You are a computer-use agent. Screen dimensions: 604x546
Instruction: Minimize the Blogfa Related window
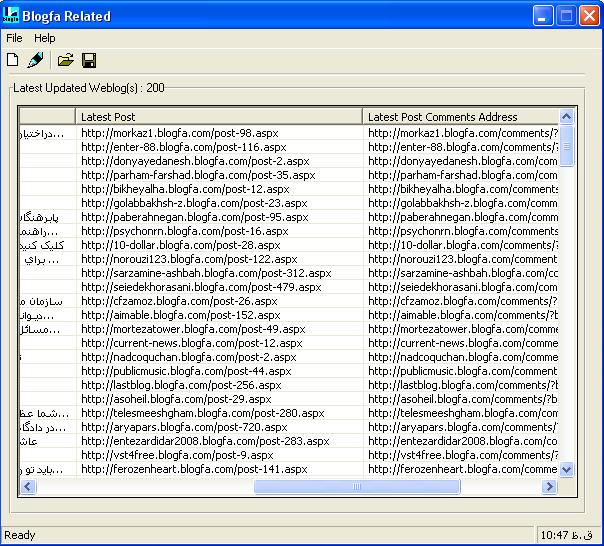click(543, 16)
